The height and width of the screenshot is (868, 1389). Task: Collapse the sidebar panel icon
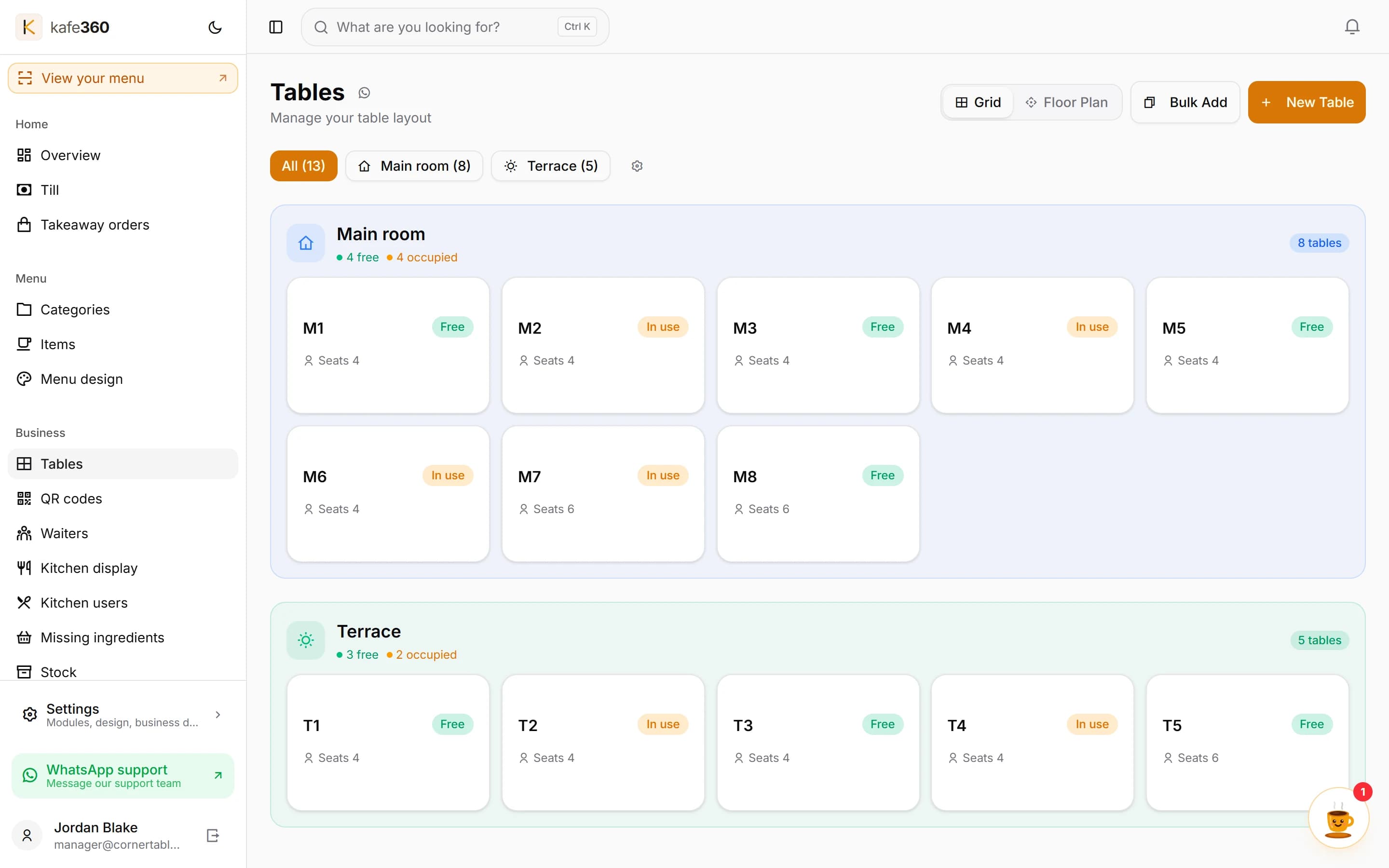[x=276, y=27]
